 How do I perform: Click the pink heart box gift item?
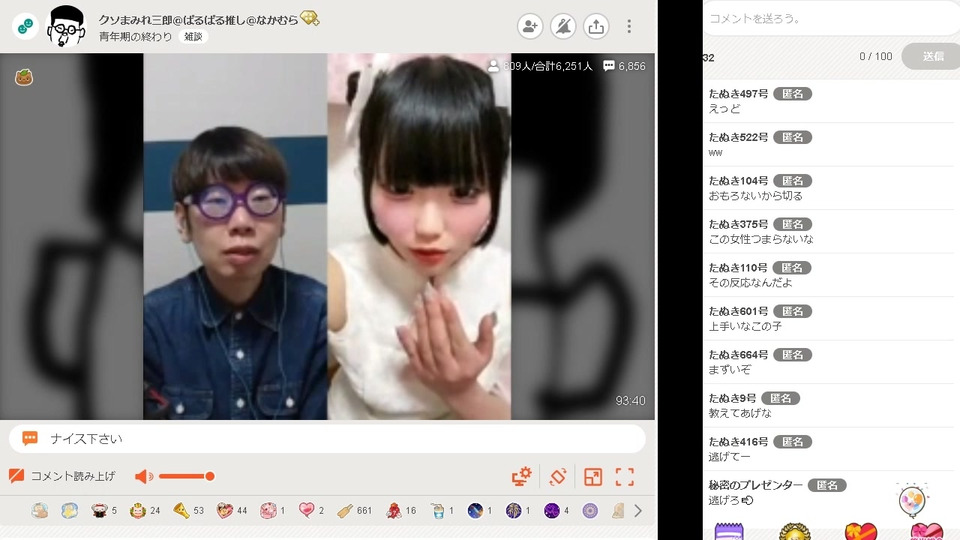click(x=927, y=531)
